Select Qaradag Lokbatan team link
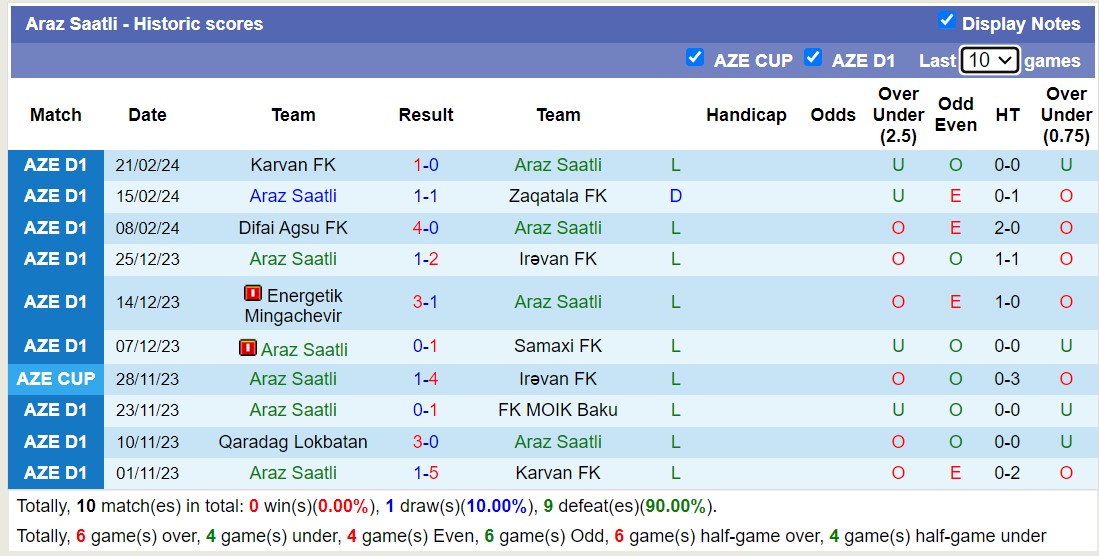 293,442
